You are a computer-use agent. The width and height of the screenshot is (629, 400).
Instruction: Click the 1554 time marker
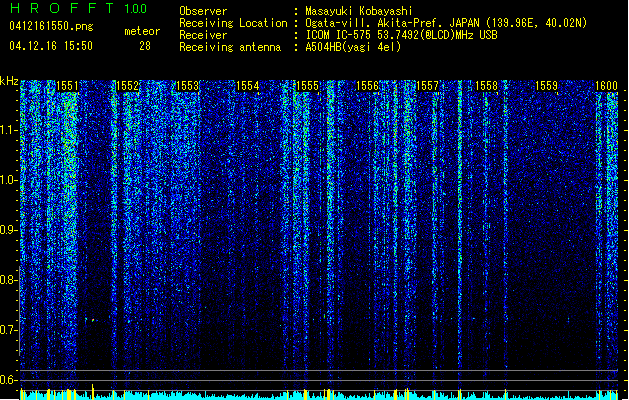(x=248, y=86)
